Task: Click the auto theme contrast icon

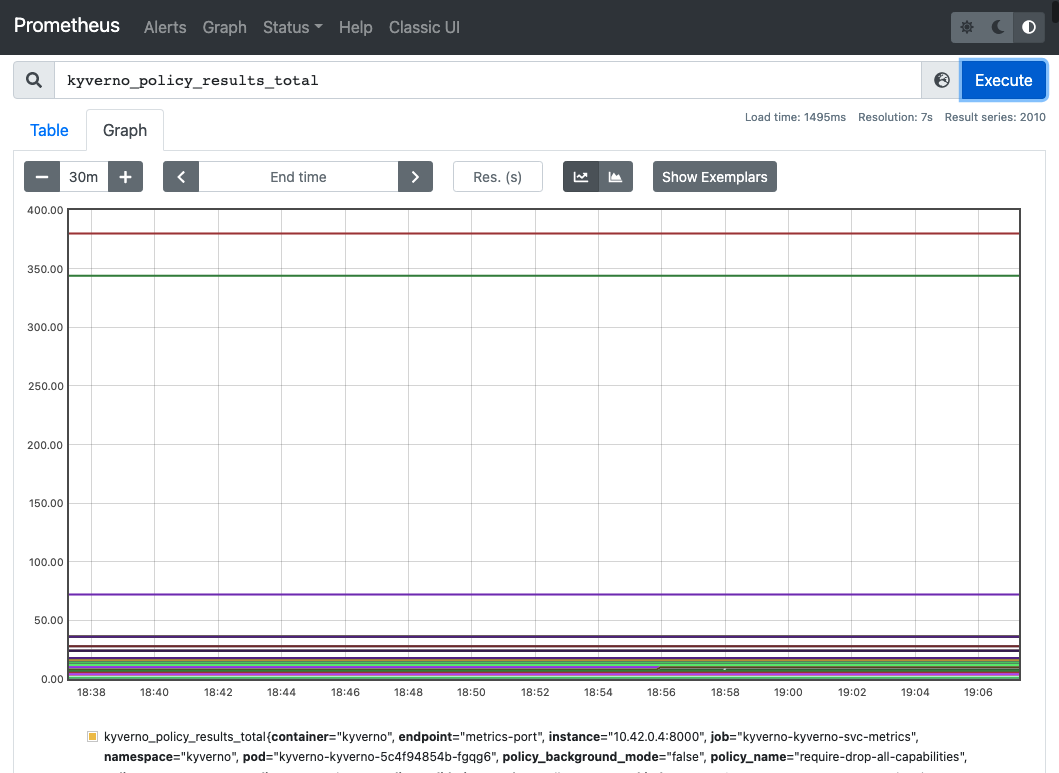Action: coord(1028,27)
